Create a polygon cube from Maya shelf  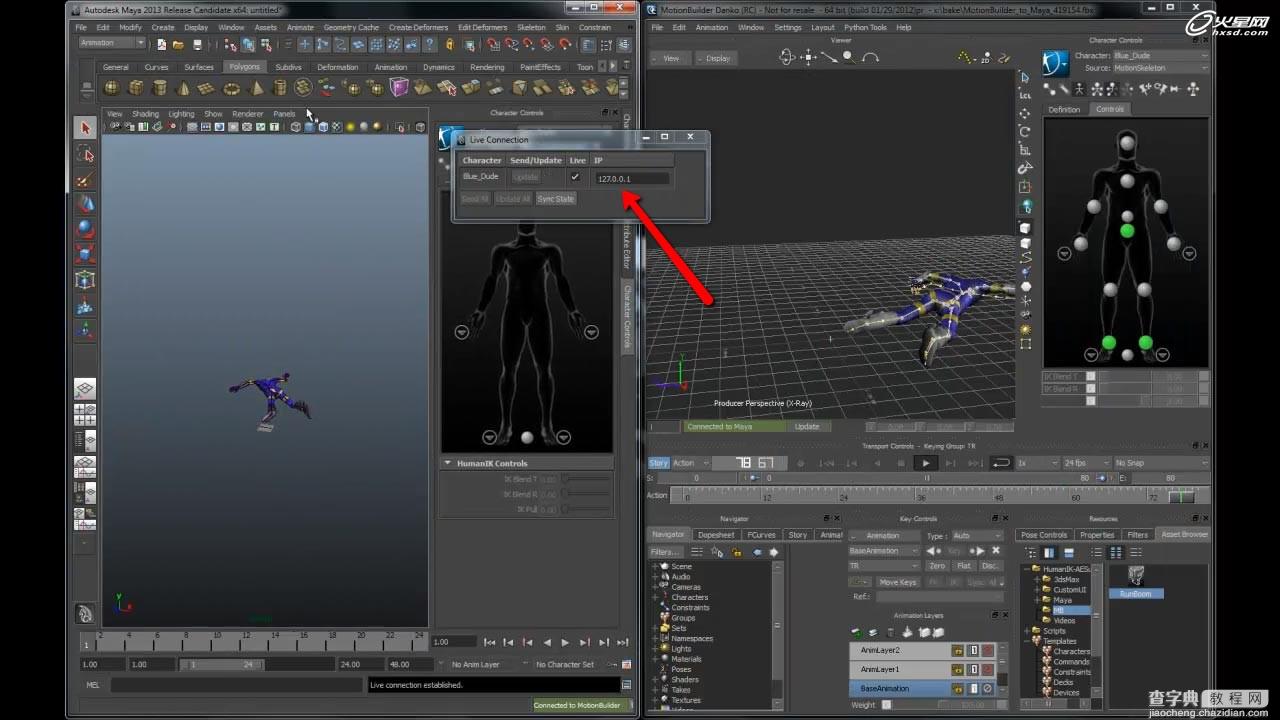click(135, 88)
